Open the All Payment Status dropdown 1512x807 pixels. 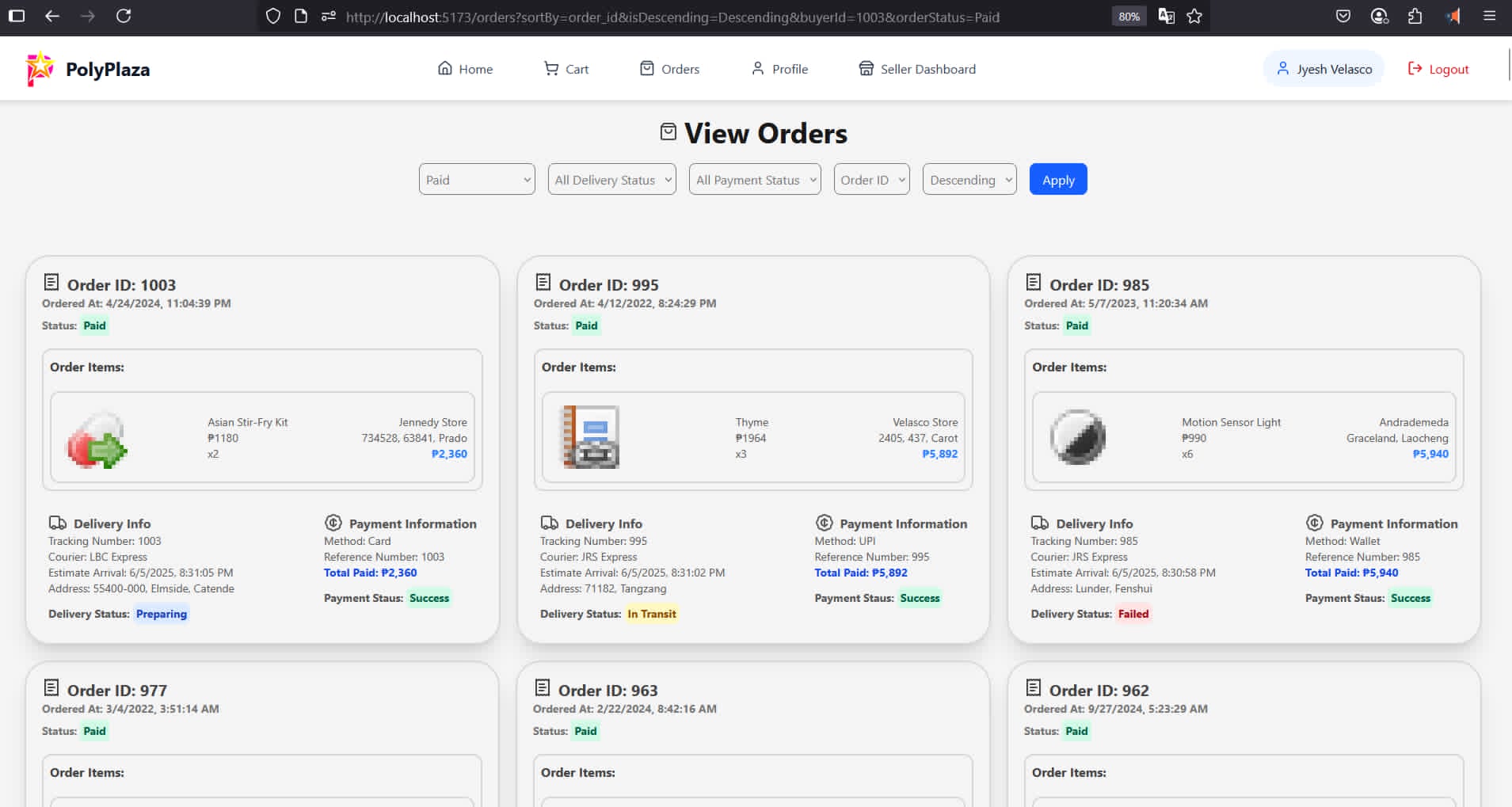tap(755, 180)
